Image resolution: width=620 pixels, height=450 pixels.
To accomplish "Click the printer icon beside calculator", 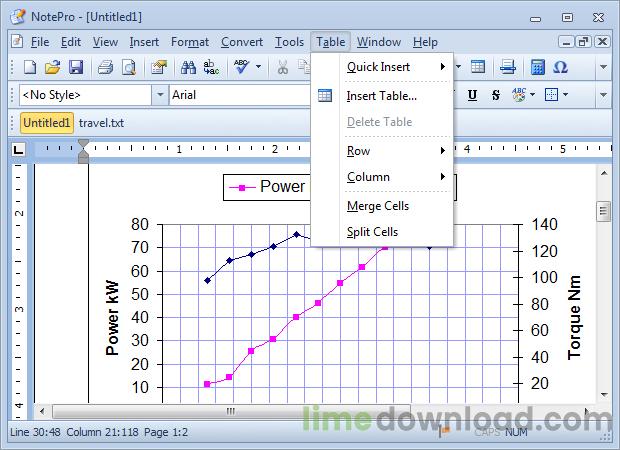I will (508, 67).
